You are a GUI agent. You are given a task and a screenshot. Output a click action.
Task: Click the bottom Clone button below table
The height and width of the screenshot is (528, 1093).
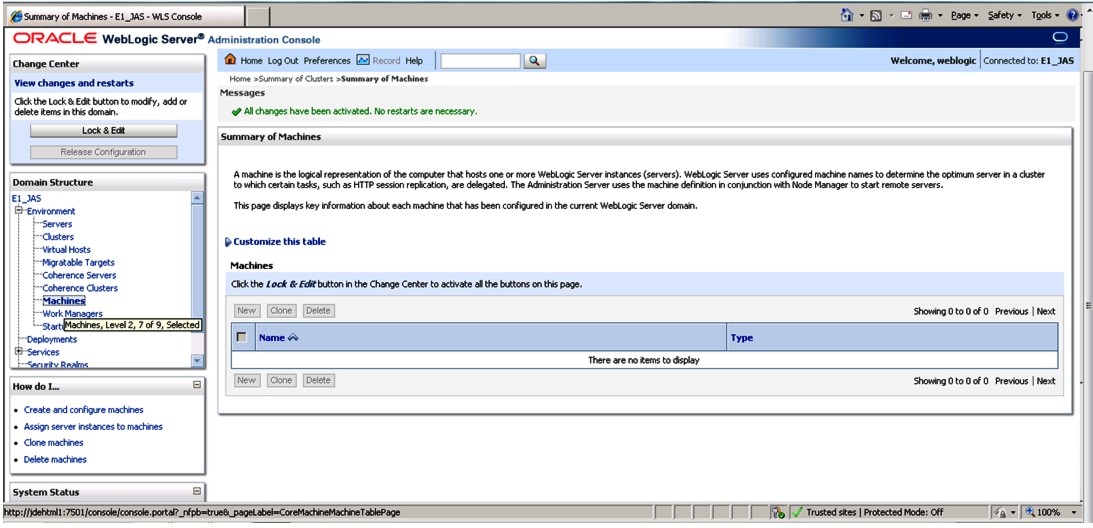[x=281, y=380]
